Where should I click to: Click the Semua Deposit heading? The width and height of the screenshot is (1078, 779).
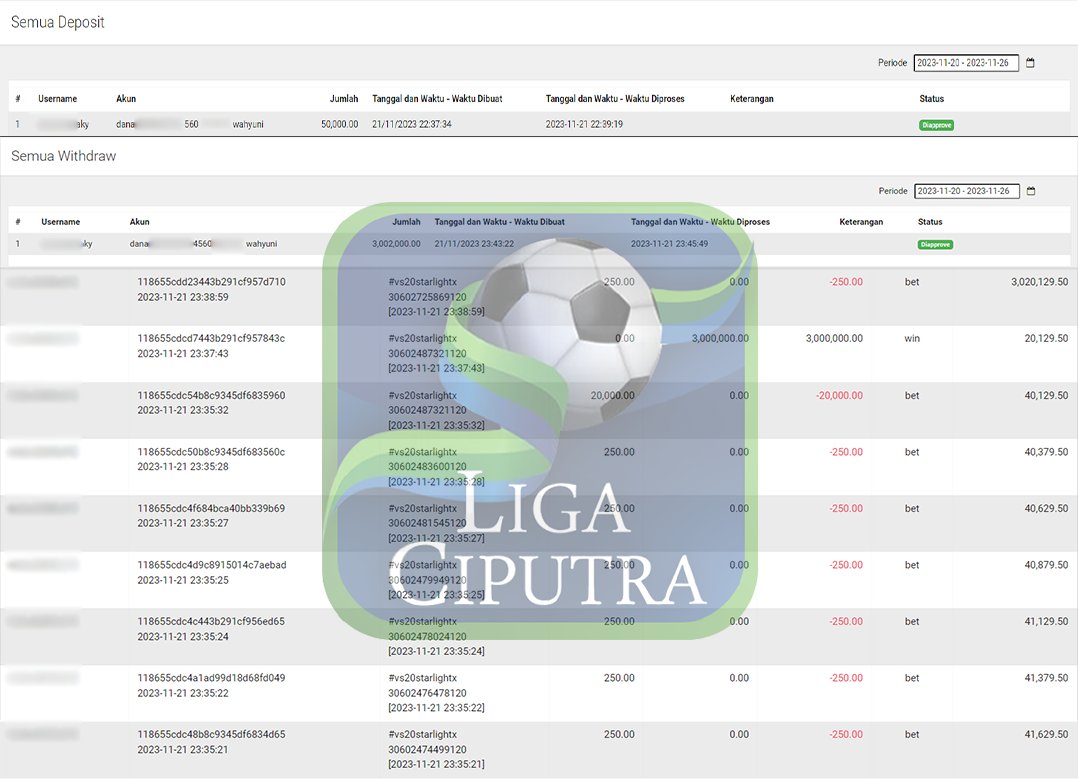point(58,22)
